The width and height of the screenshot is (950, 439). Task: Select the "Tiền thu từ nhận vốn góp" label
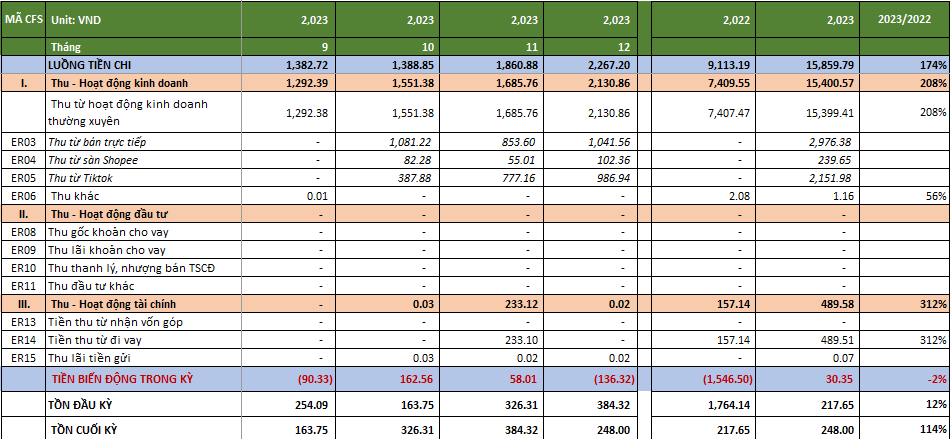[115, 322]
